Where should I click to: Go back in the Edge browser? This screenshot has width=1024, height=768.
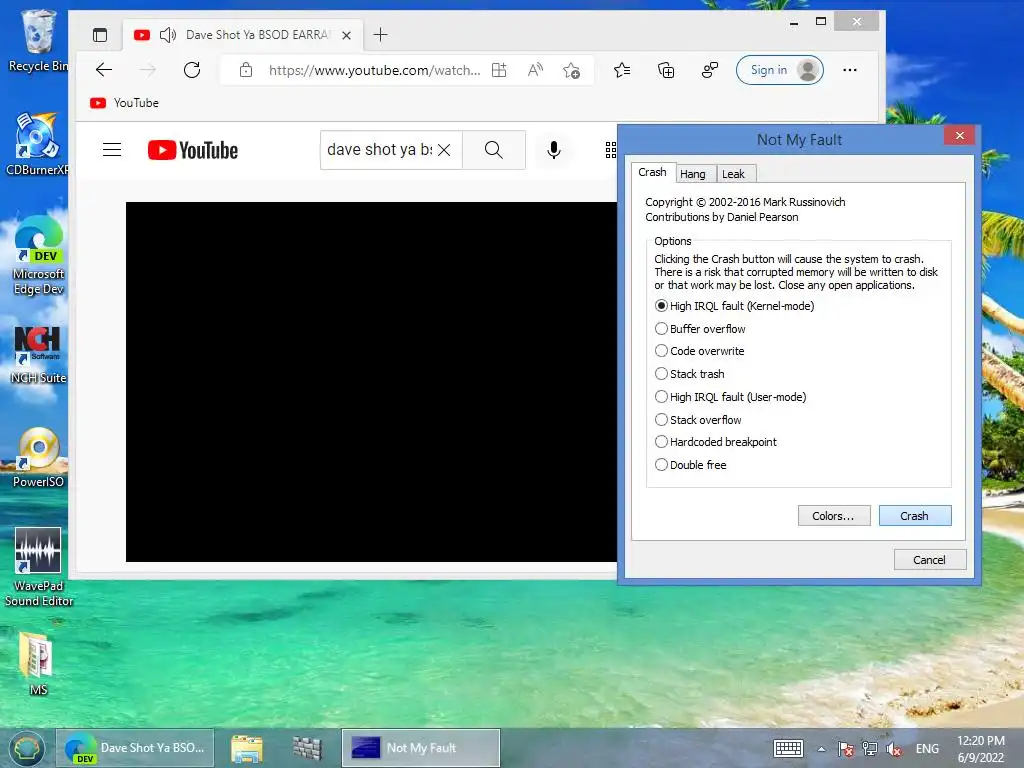104,70
